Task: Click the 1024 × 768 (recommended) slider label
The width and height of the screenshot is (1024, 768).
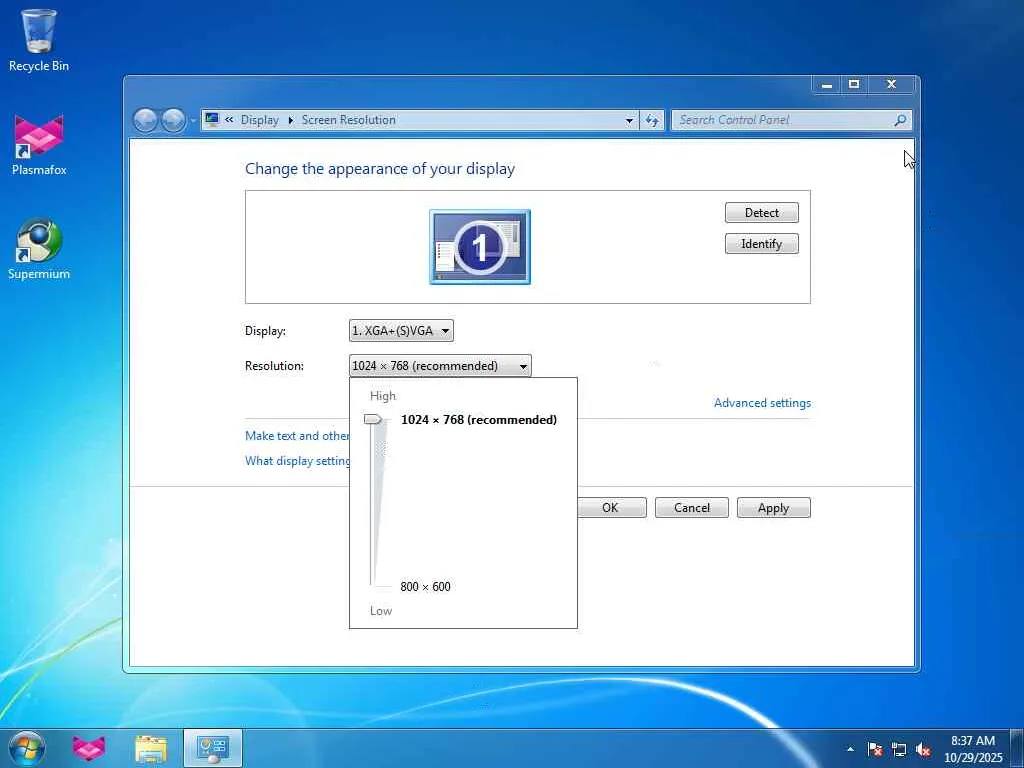Action: tap(479, 420)
